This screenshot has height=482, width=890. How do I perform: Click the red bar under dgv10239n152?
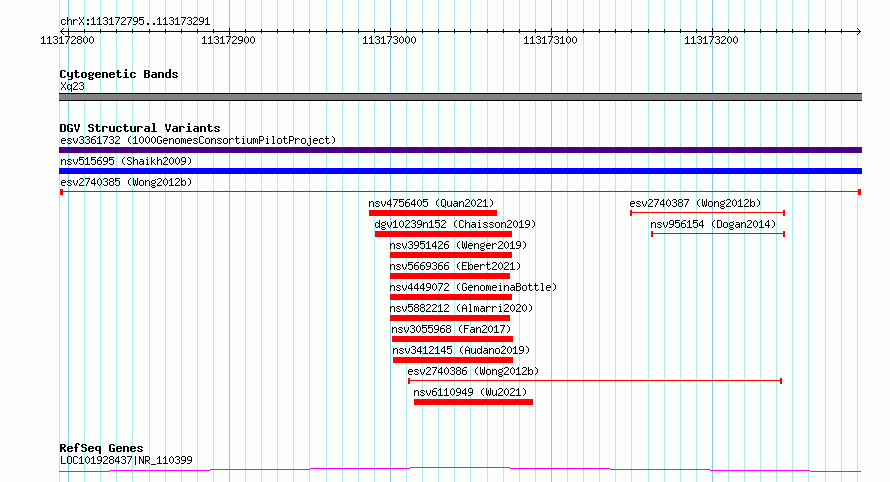443,234
